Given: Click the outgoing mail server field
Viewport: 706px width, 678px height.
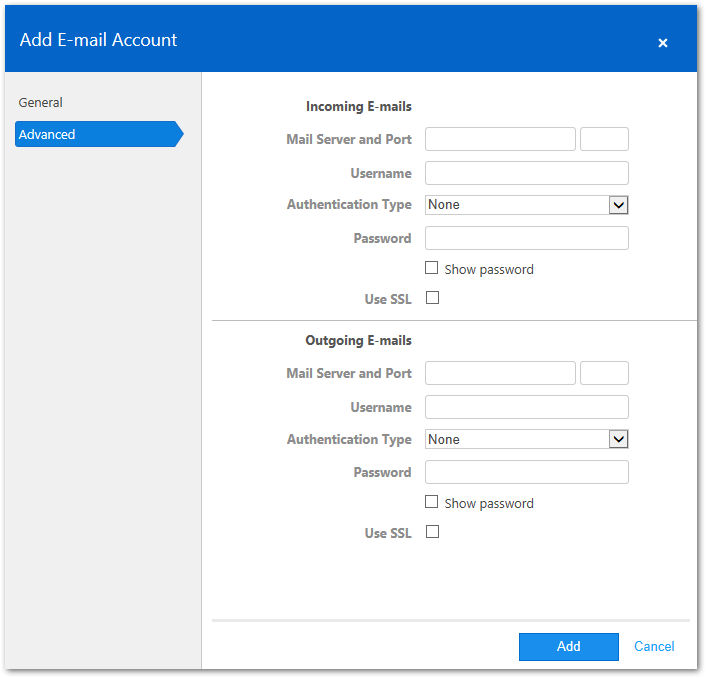Looking at the screenshot, I should [500, 373].
